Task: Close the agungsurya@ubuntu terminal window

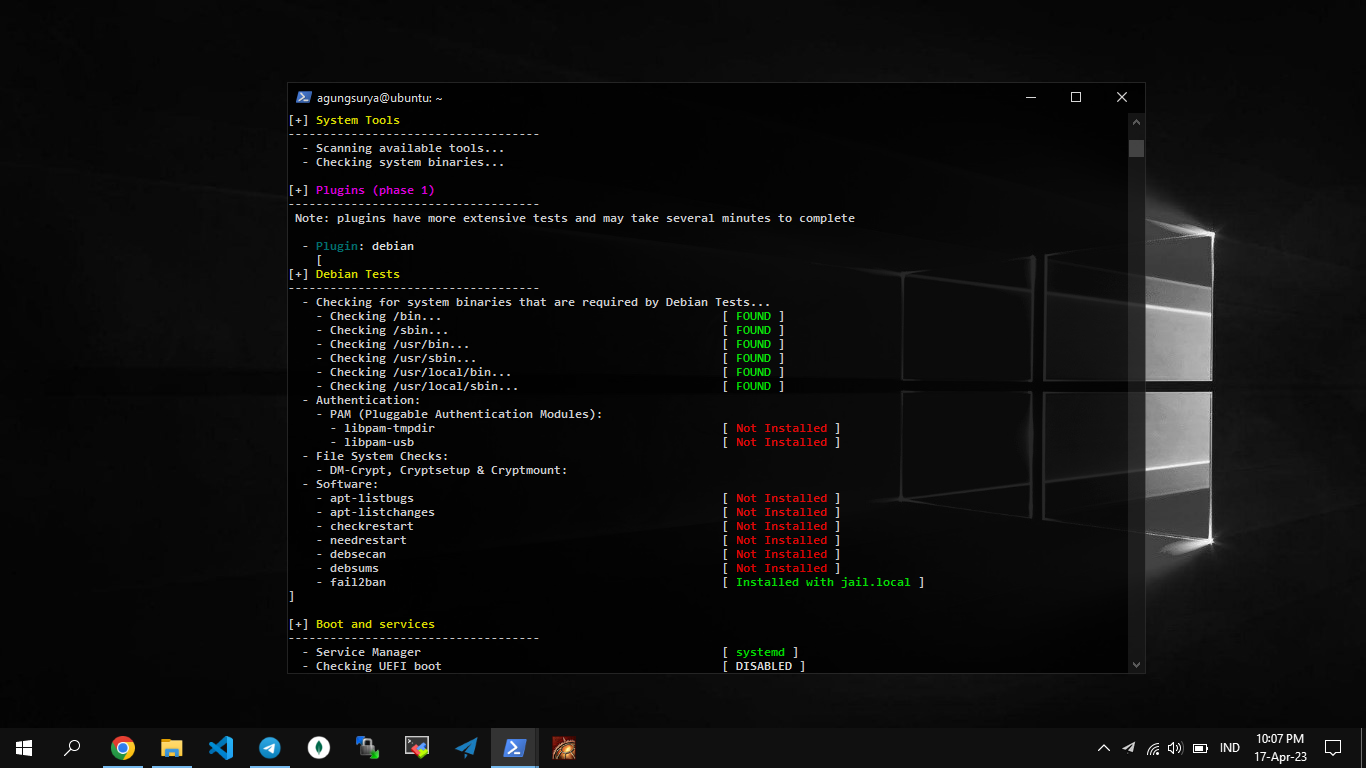Action: tap(1122, 98)
